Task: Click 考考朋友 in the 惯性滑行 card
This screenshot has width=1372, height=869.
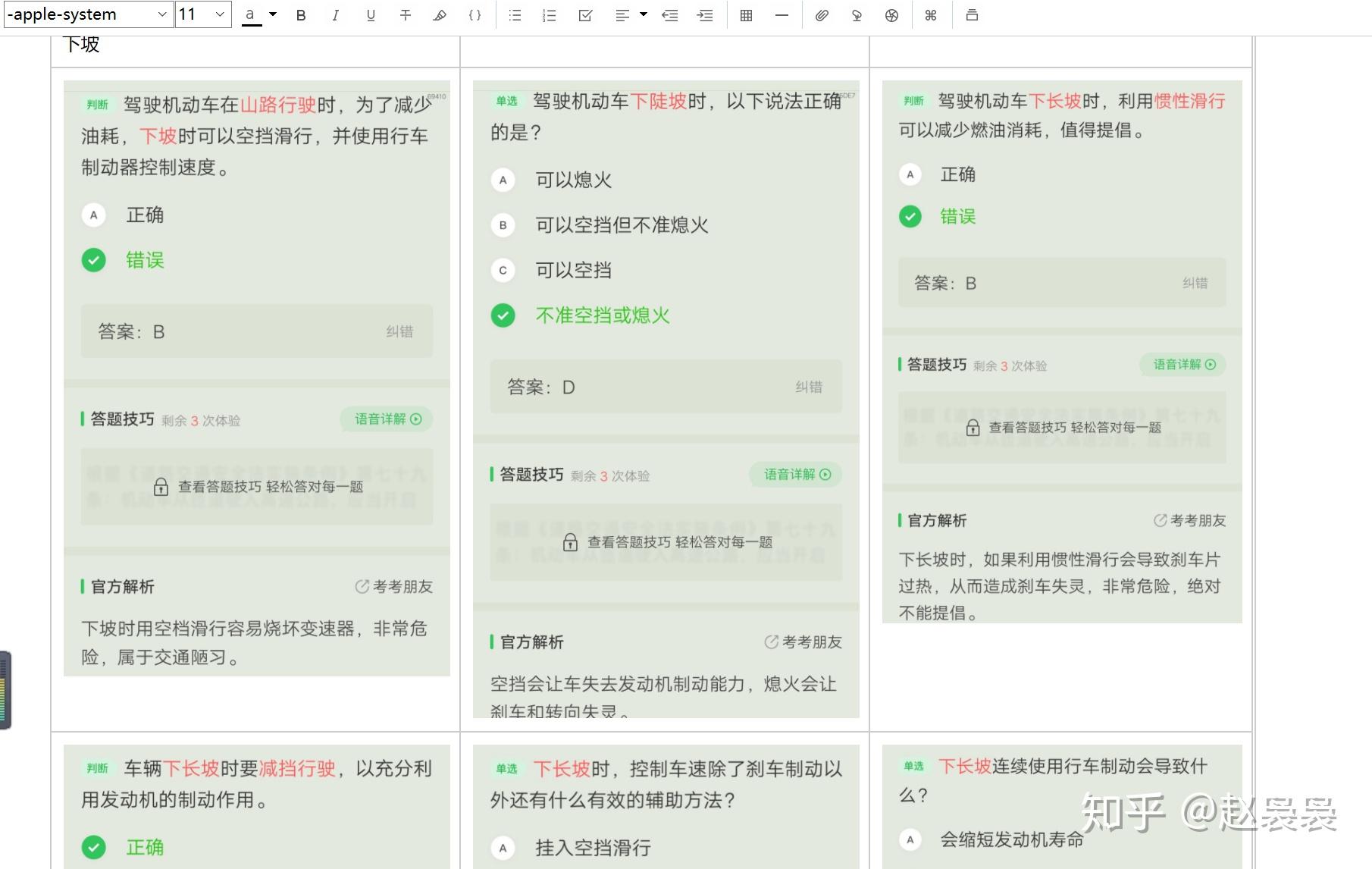Action: click(x=1190, y=521)
